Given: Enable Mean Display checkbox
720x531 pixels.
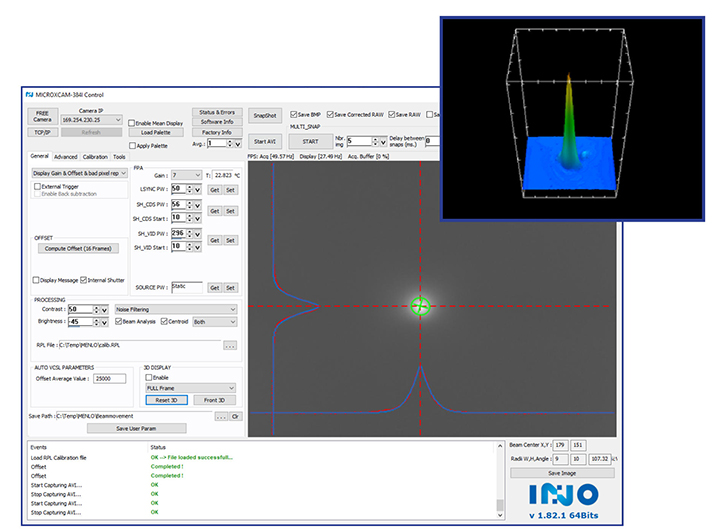Looking at the screenshot, I should [x=132, y=122].
